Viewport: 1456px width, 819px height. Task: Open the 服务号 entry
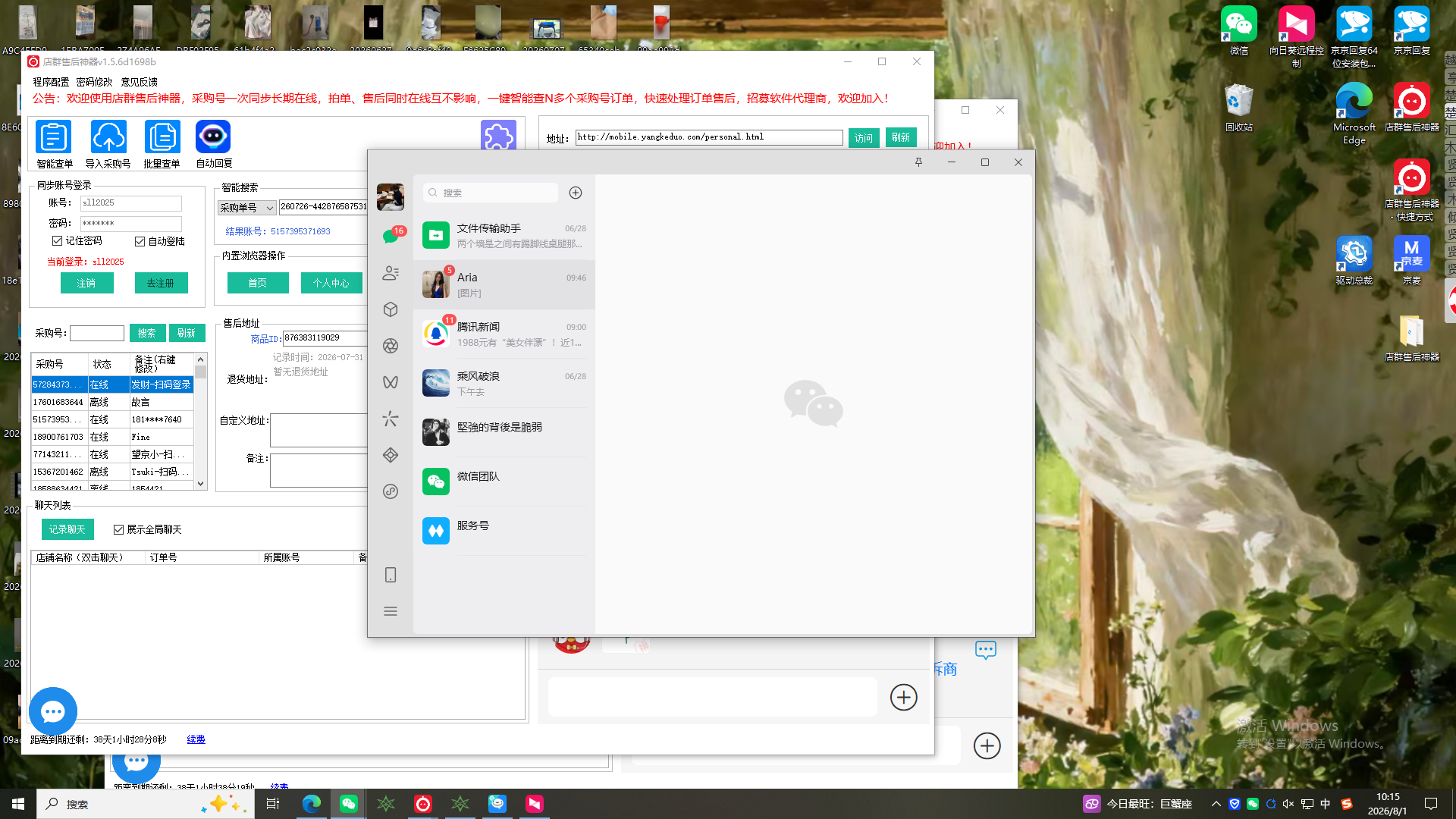[504, 532]
